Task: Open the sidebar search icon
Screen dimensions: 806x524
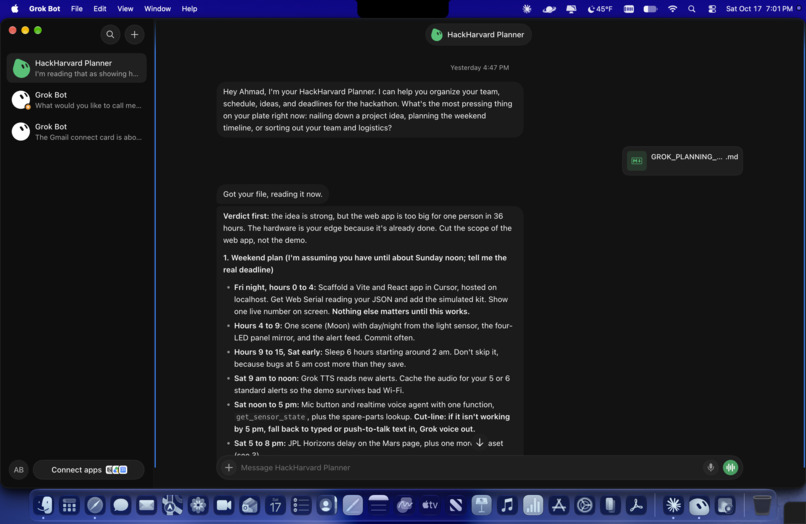Action: click(110, 34)
